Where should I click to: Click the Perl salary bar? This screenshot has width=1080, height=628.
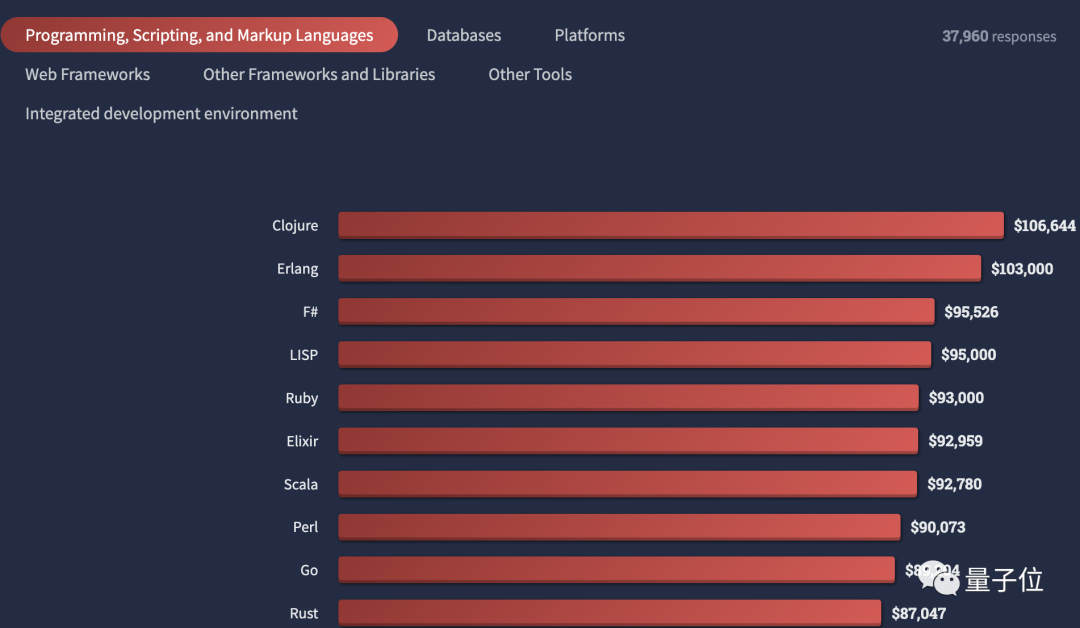(619, 526)
